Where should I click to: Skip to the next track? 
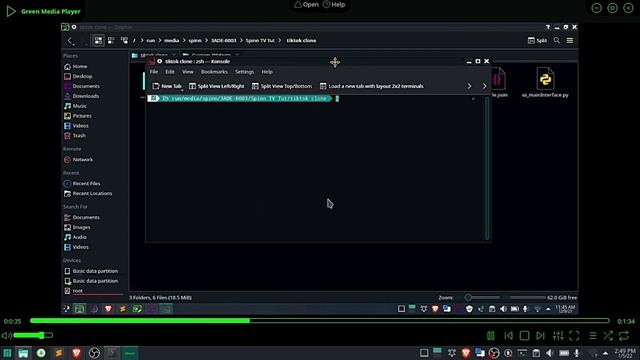[x=540, y=336]
